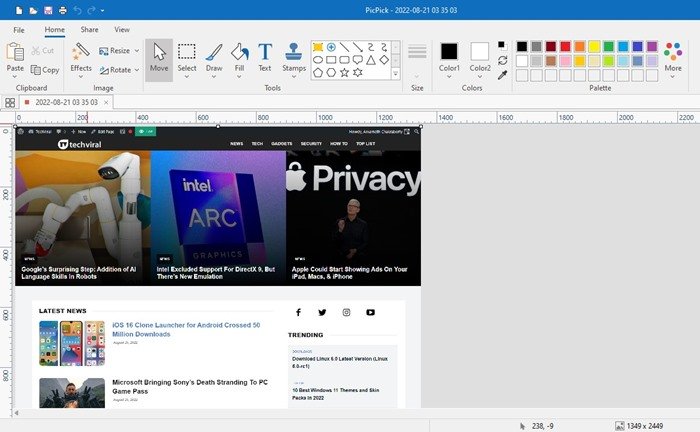Click the eyedropper color picker icon
Image resolution: width=700 pixels, height=432 pixels.
(x=503, y=75)
